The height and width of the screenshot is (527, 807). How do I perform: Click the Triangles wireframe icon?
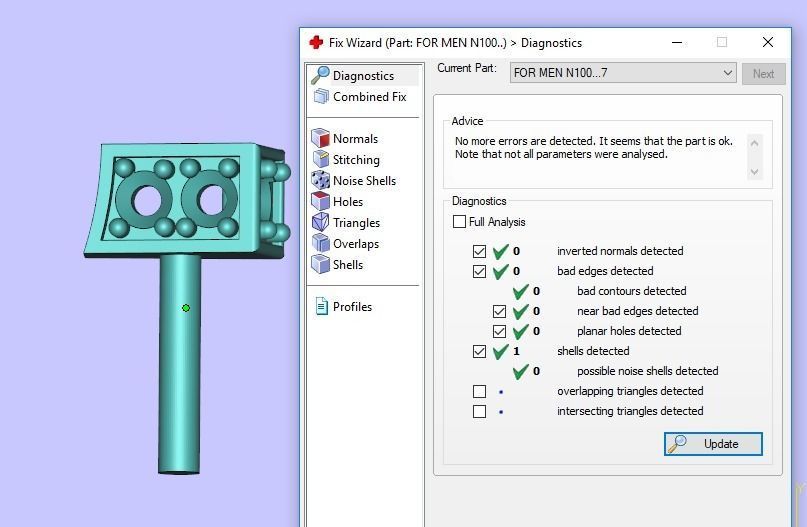tap(321, 222)
